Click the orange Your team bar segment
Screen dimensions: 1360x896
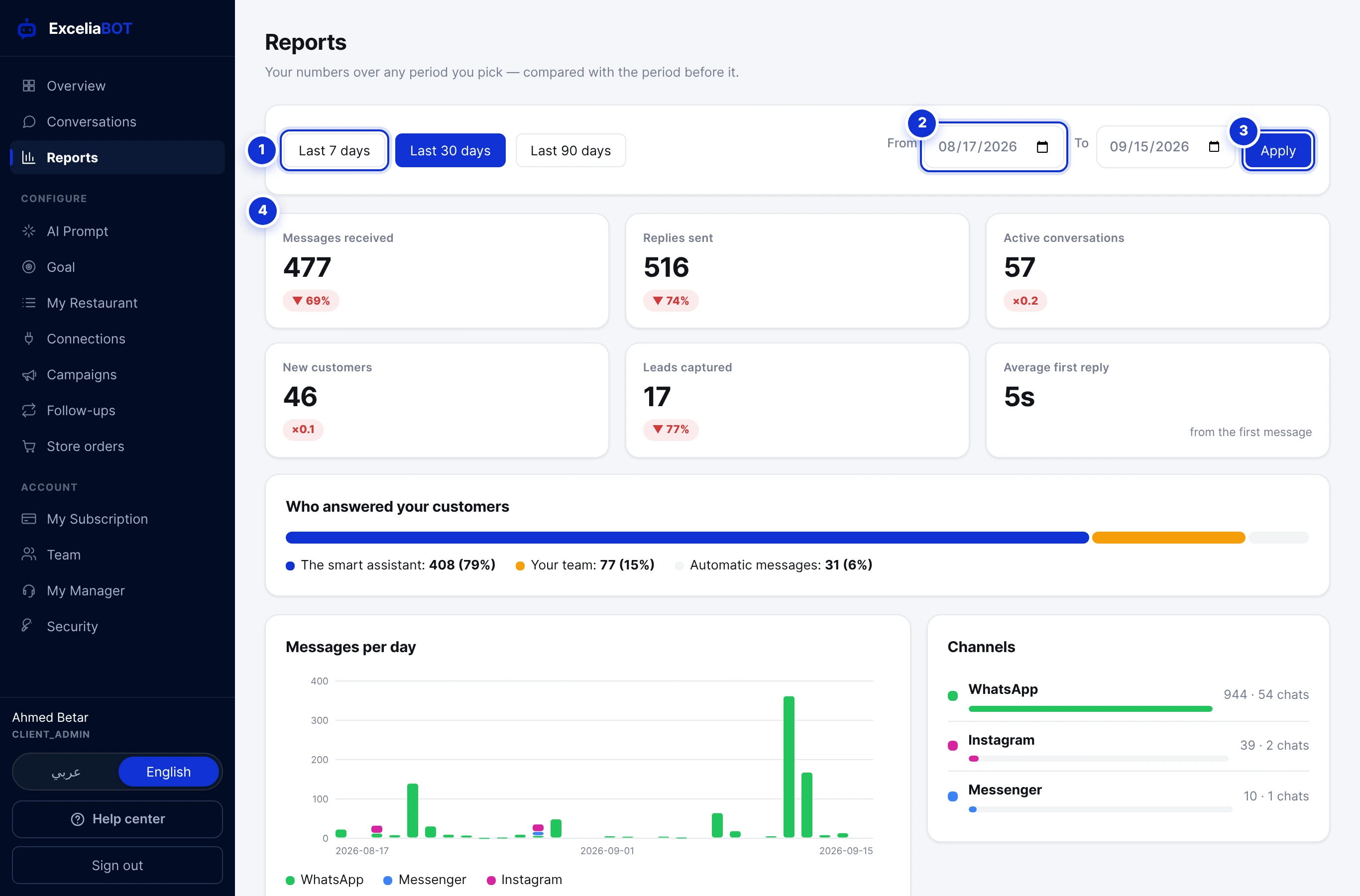(1168, 537)
